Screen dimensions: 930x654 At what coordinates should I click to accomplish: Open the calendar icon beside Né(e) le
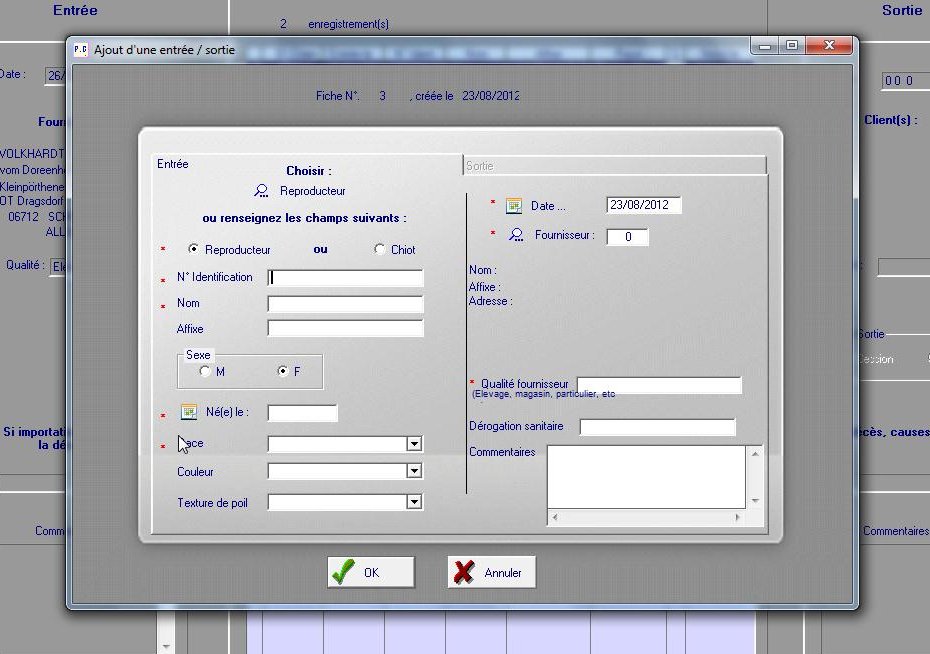(x=188, y=412)
